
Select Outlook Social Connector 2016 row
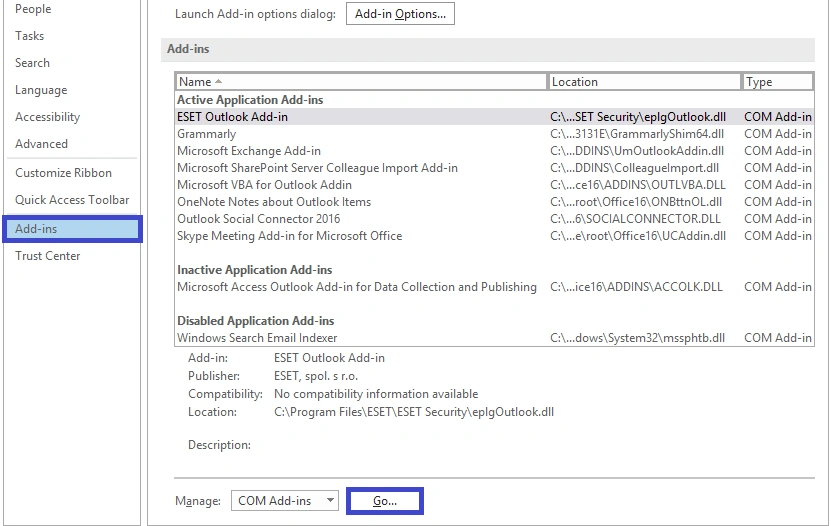pos(494,219)
